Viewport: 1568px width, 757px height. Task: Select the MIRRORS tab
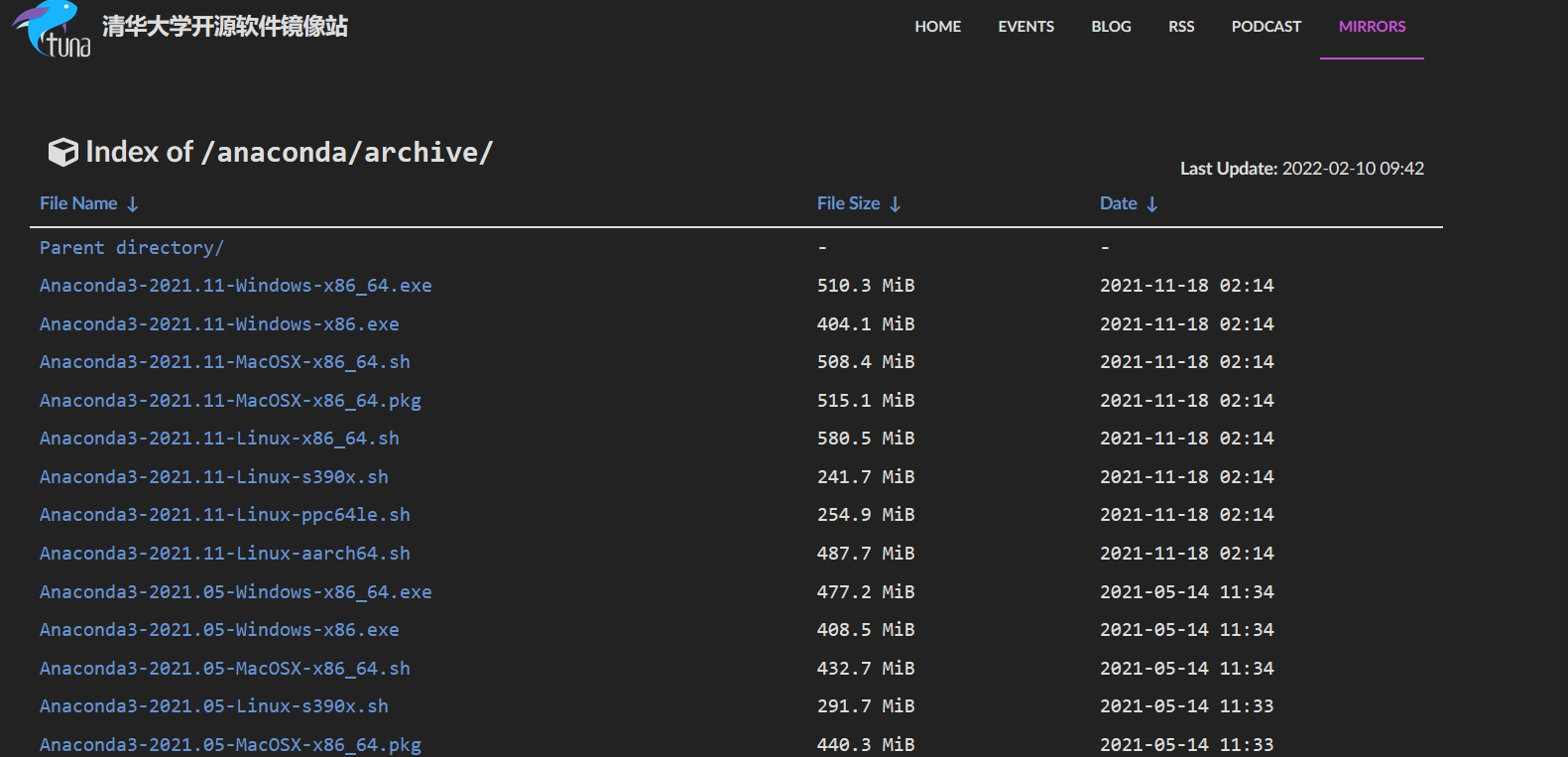point(1372,27)
